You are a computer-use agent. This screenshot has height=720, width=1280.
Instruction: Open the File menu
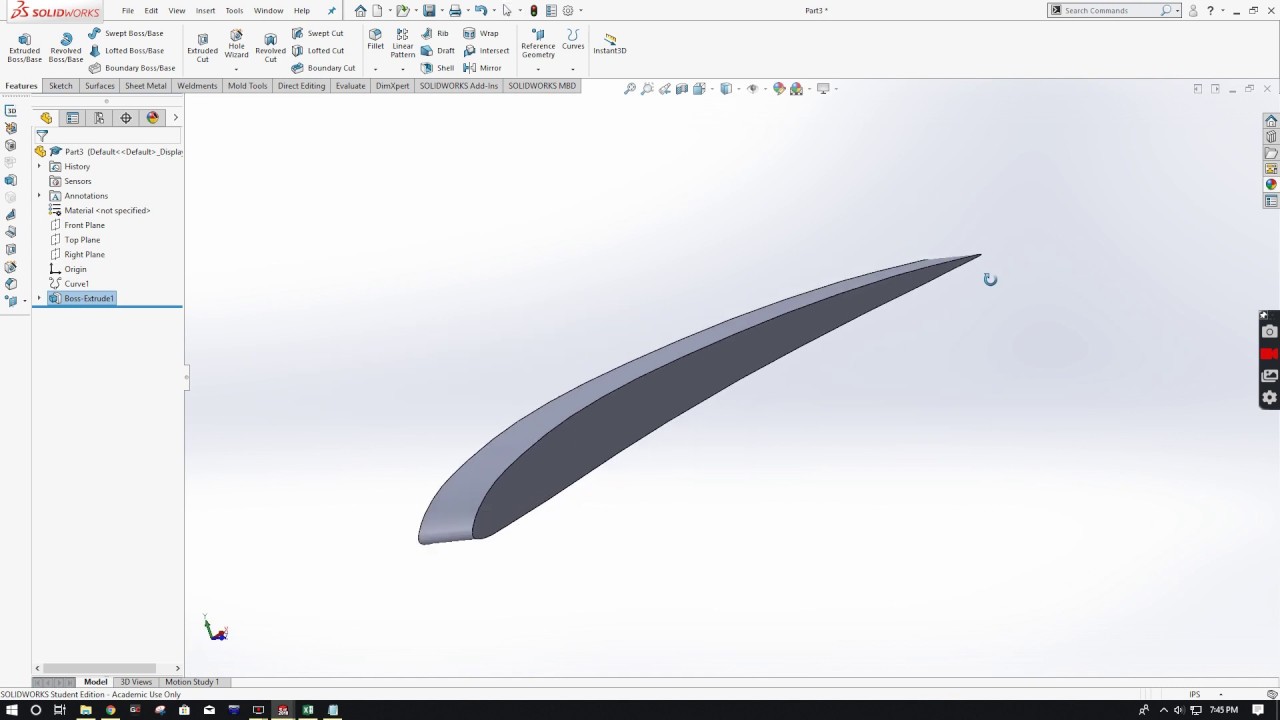click(x=128, y=10)
